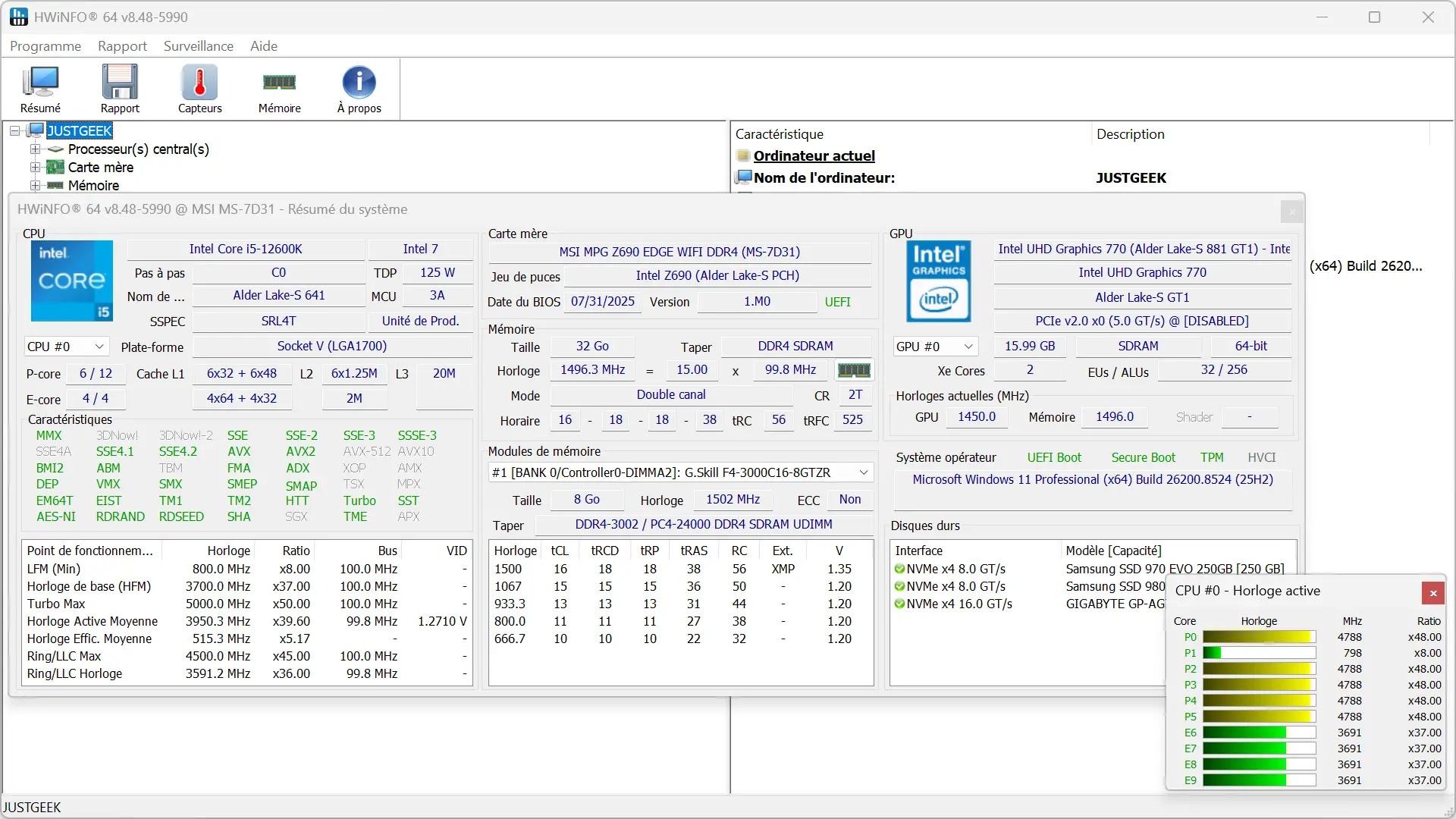
Task: Open the Résumé toolbar icon
Action: [40, 82]
